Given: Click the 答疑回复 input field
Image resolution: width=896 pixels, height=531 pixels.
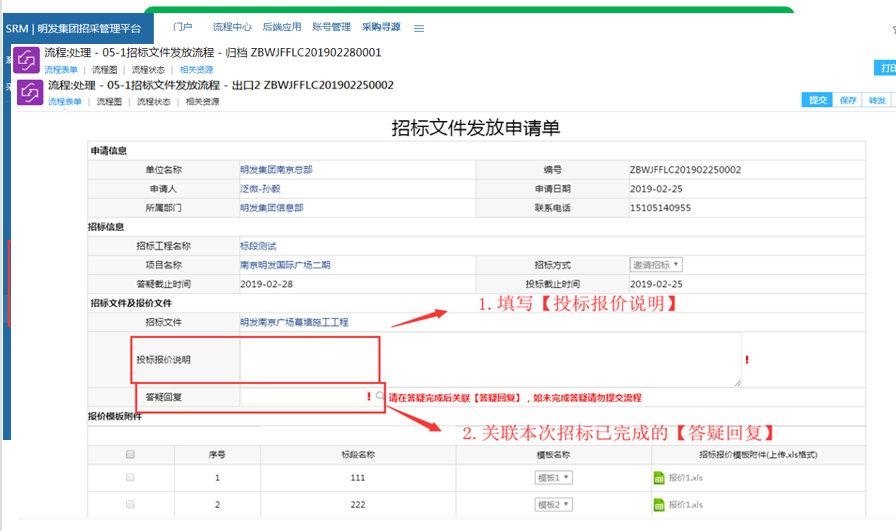Looking at the screenshot, I should [x=302, y=397].
